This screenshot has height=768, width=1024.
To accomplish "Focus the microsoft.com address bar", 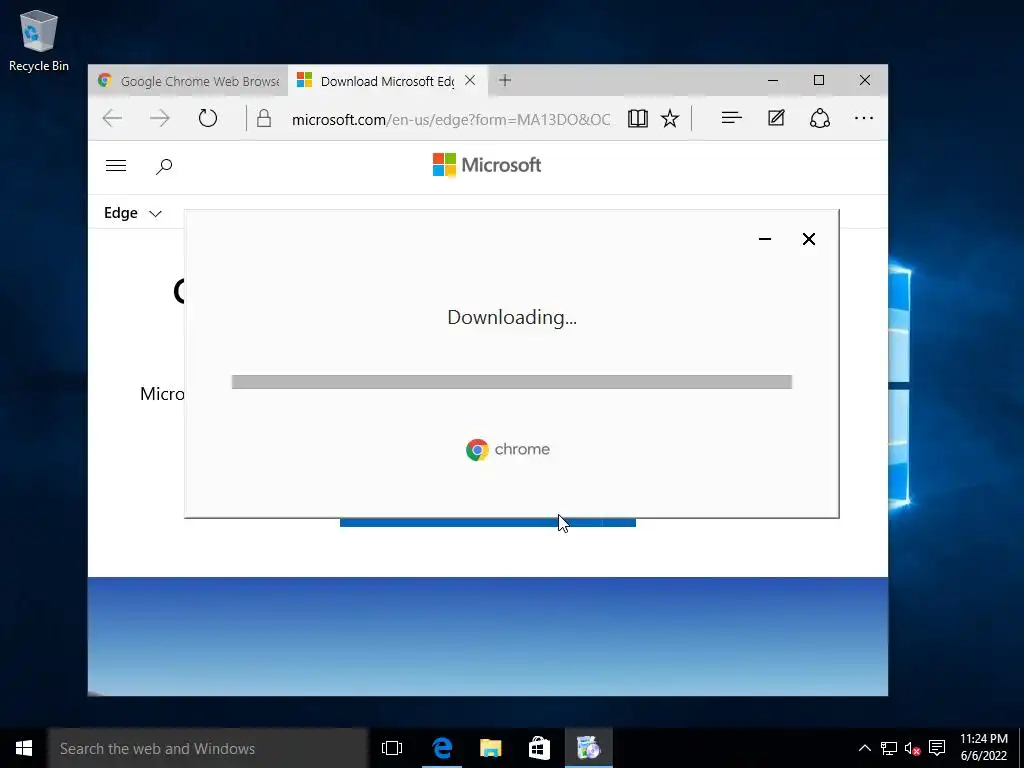I will click(x=451, y=120).
